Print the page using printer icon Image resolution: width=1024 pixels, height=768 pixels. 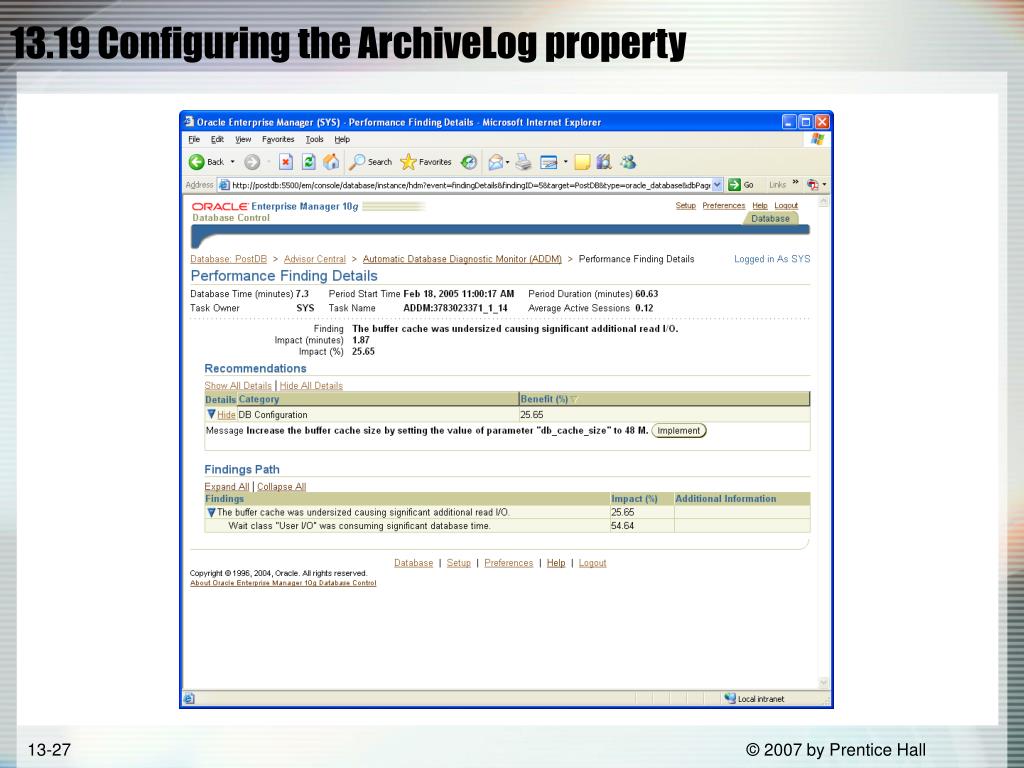click(523, 162)
